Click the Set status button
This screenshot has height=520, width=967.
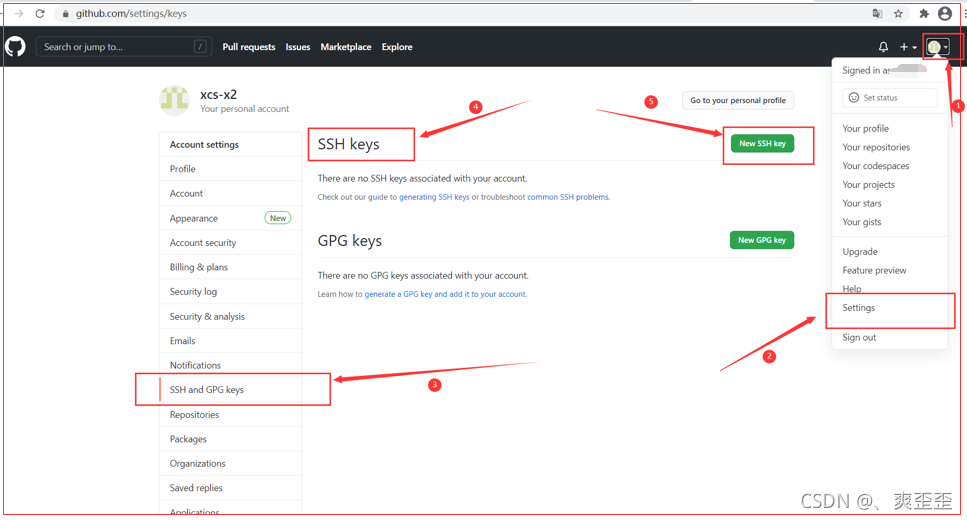coord(889,97)
